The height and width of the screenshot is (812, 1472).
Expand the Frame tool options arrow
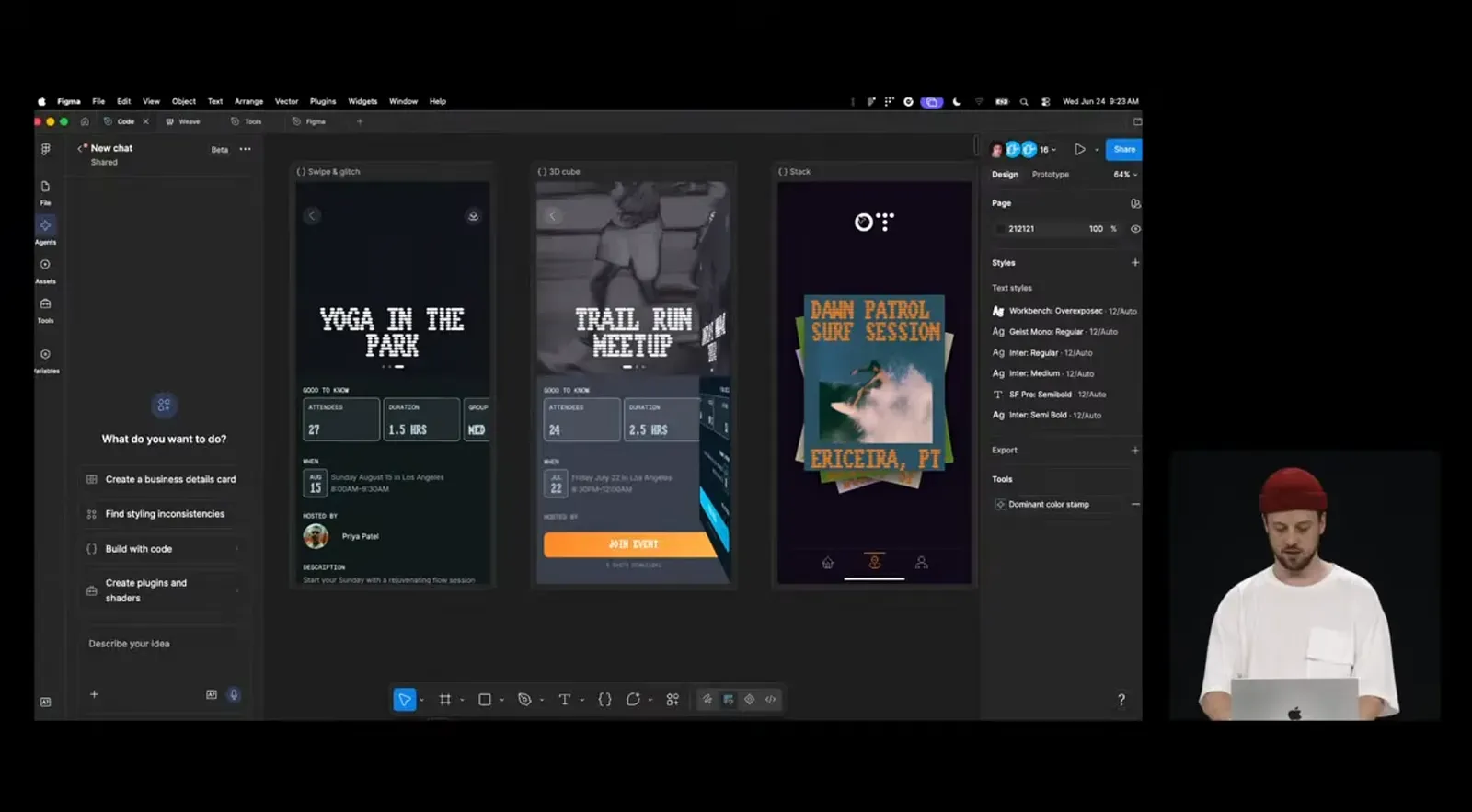pos(462,701)
